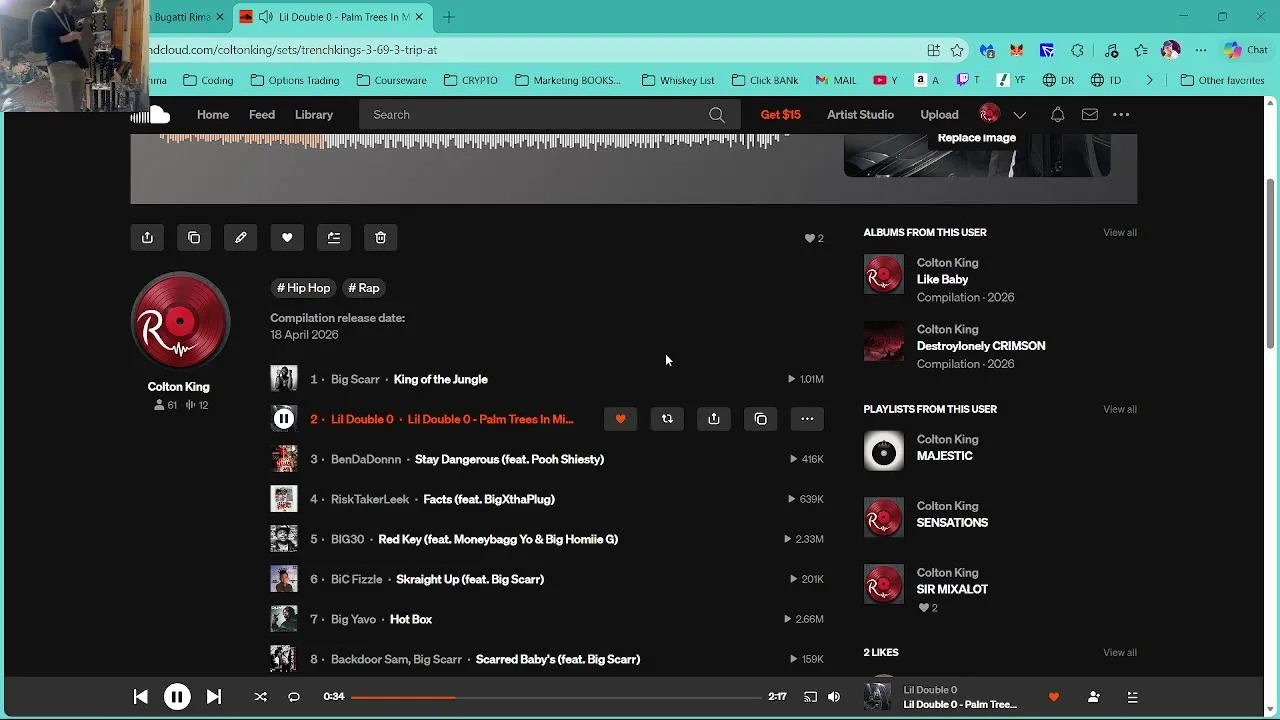This screenshot has width=1280, height=720.
Task: Go to Home in navigation
Action: [213, 115]
